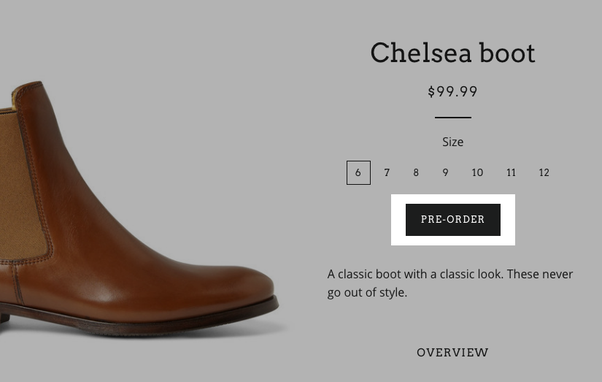
Task: Click the Chelsea boot product title
Action: point(453,53)
